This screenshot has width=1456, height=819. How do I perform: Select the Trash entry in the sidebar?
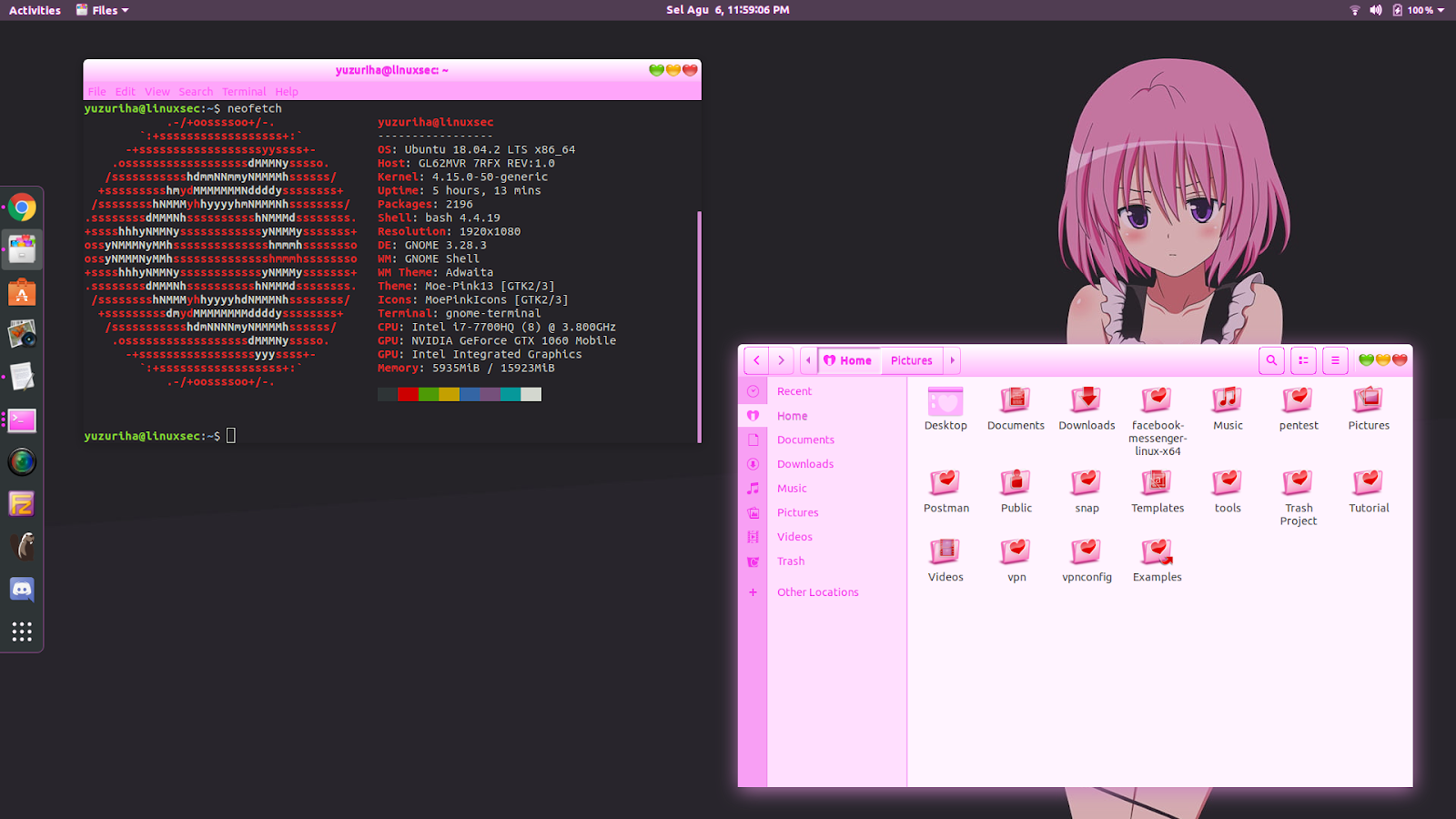tap(790, 561)
